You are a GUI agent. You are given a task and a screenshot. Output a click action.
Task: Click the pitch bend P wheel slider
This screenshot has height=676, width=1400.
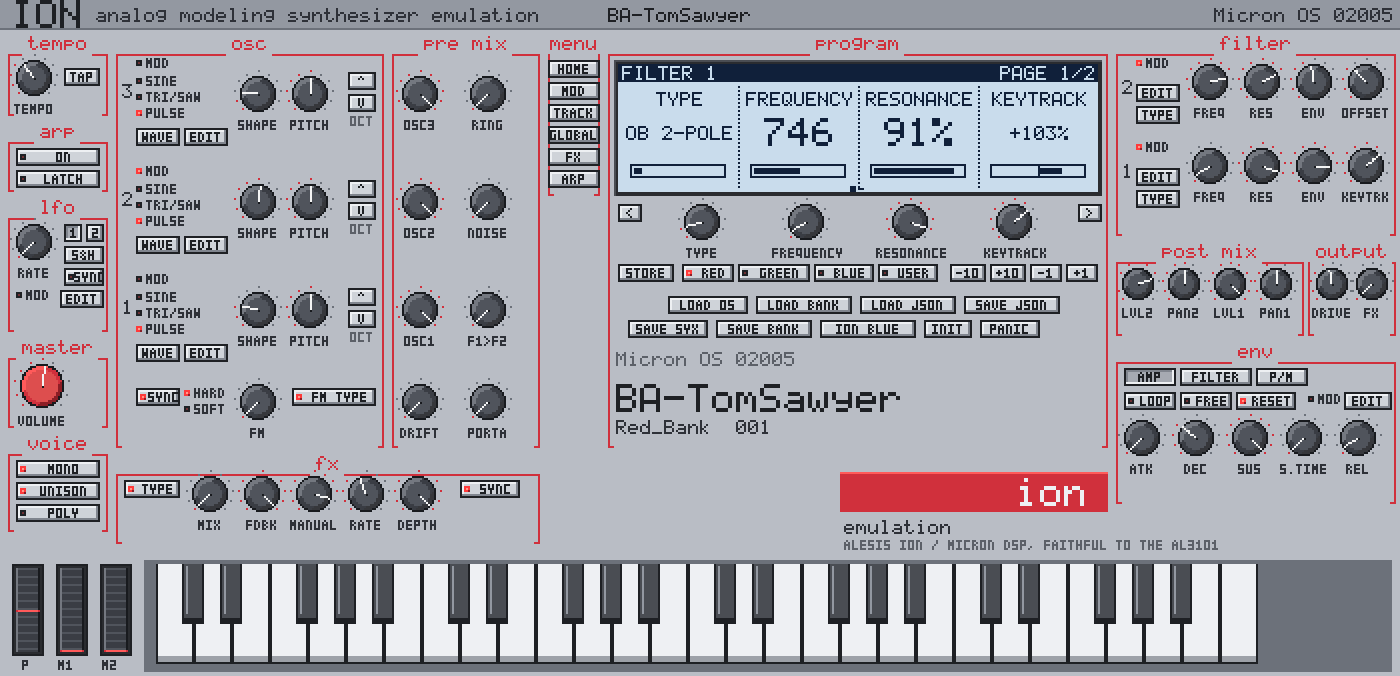pos(28,609)
